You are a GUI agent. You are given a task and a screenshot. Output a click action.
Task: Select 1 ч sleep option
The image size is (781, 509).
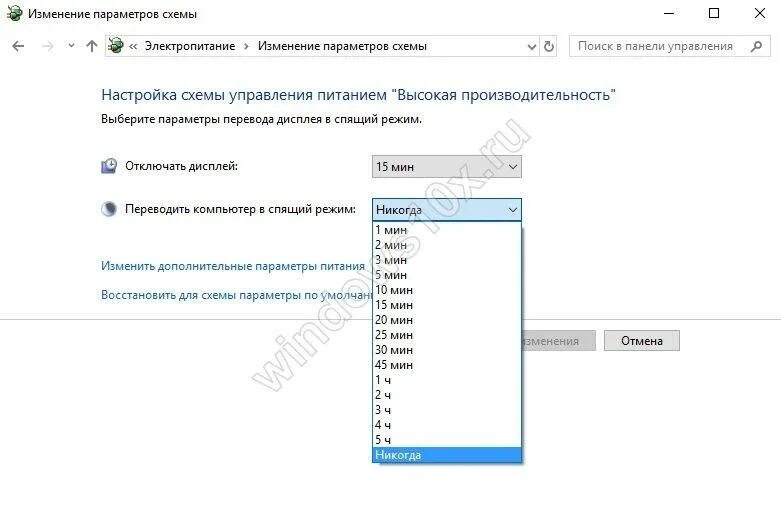pyautogui.click(x=447, y=380)
